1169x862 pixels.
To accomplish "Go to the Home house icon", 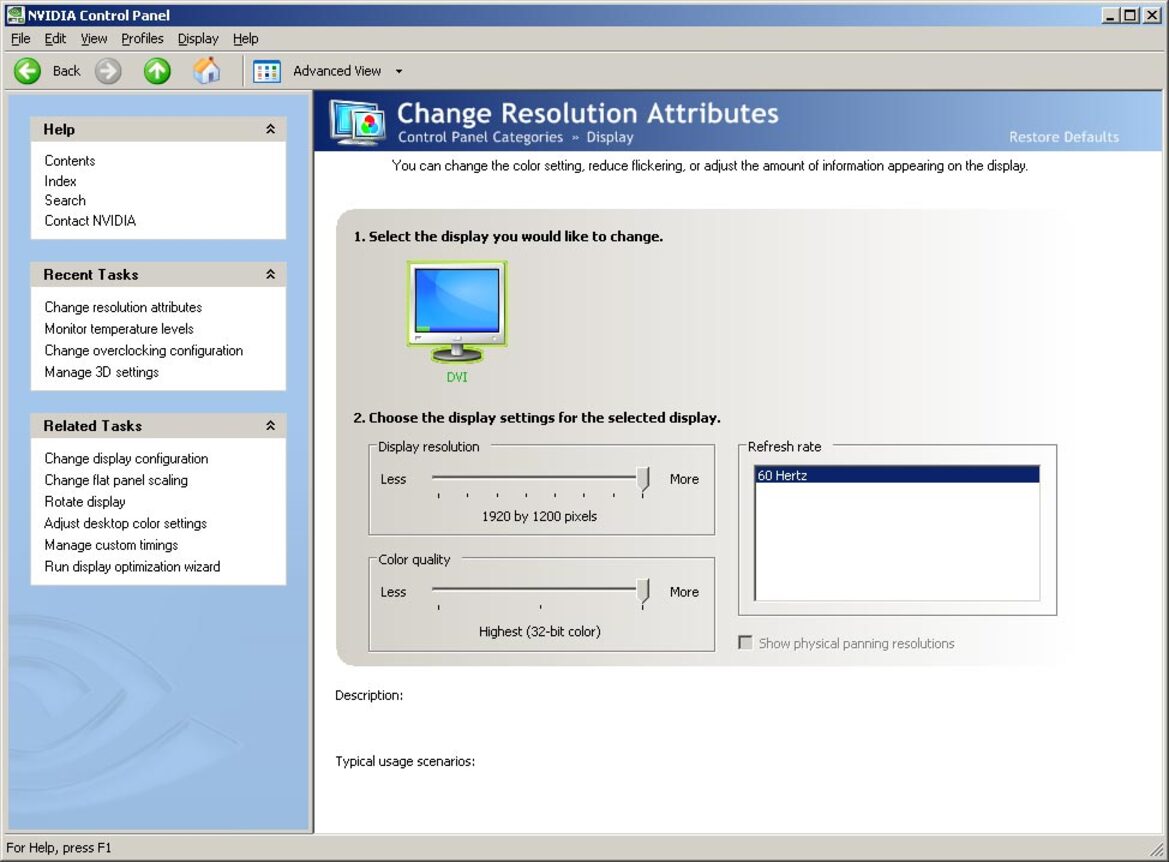I will click(x=207, y=71).
